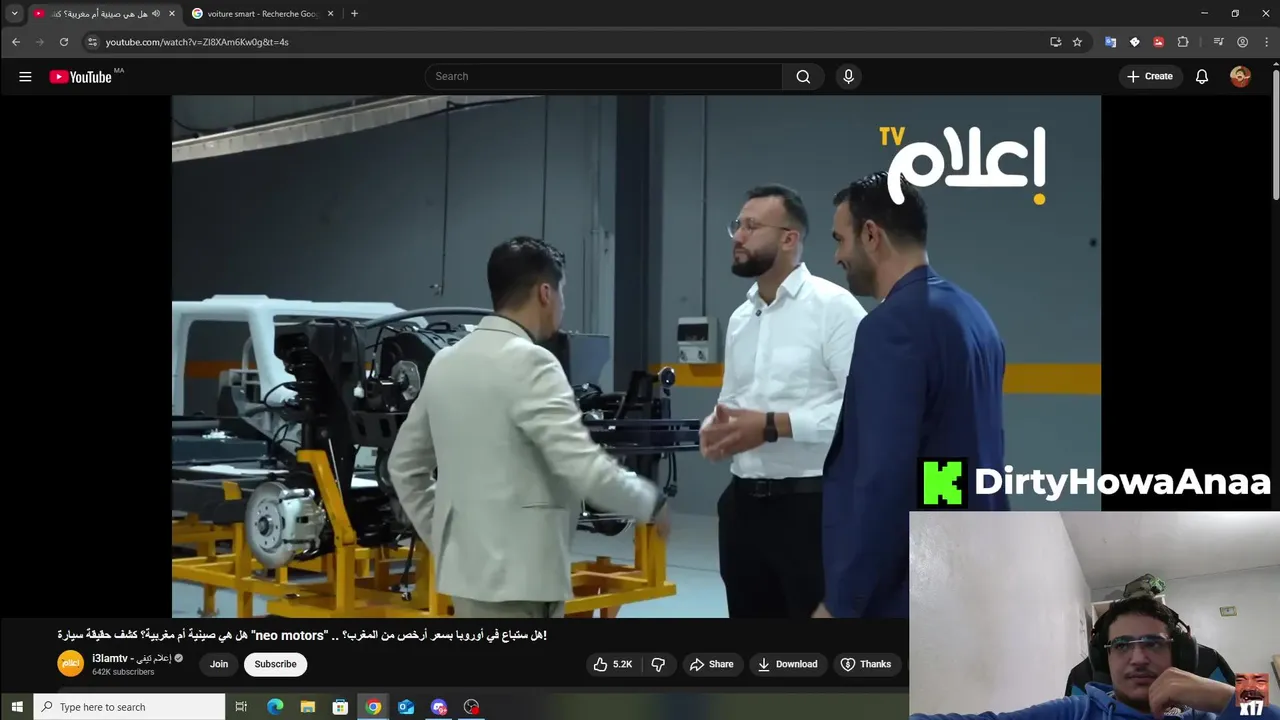The height and width of the screenshot is (720, 1280).
Task: Open the Windows Start menu
Action: (x=16, y=707)
